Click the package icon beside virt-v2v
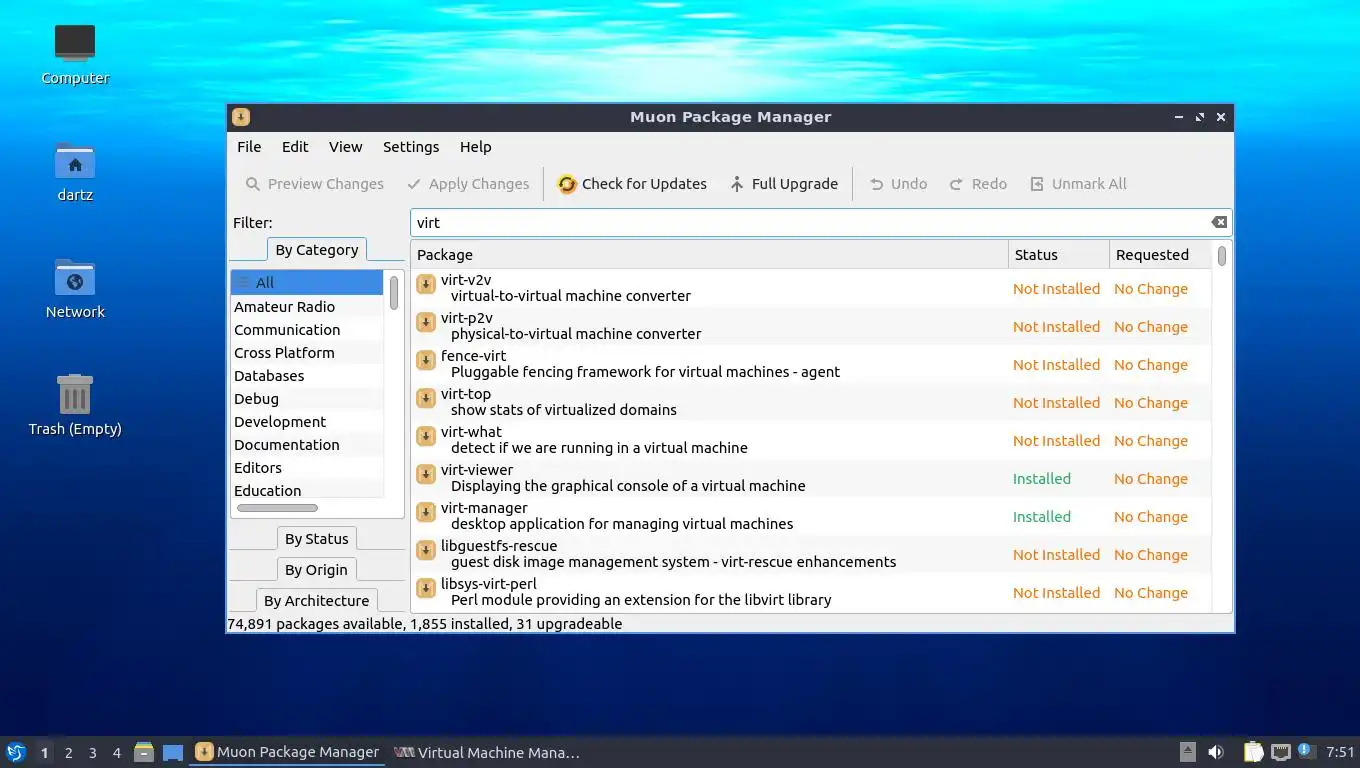Screen dimensions: 1360x768 426,284
